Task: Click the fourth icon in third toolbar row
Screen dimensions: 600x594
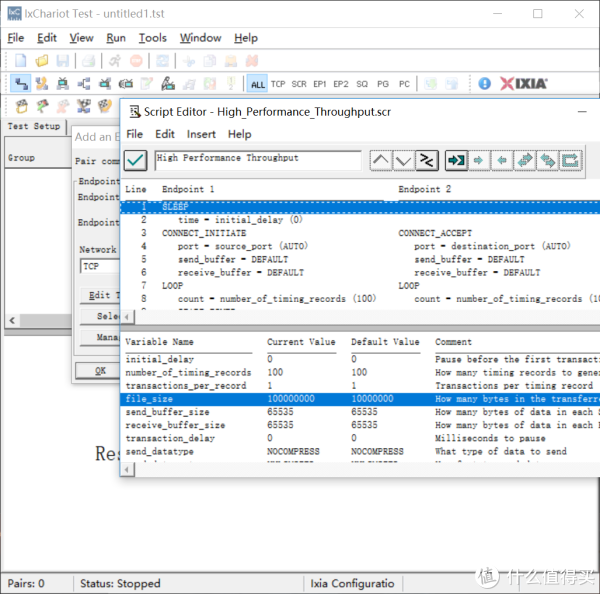Action: 83,106
